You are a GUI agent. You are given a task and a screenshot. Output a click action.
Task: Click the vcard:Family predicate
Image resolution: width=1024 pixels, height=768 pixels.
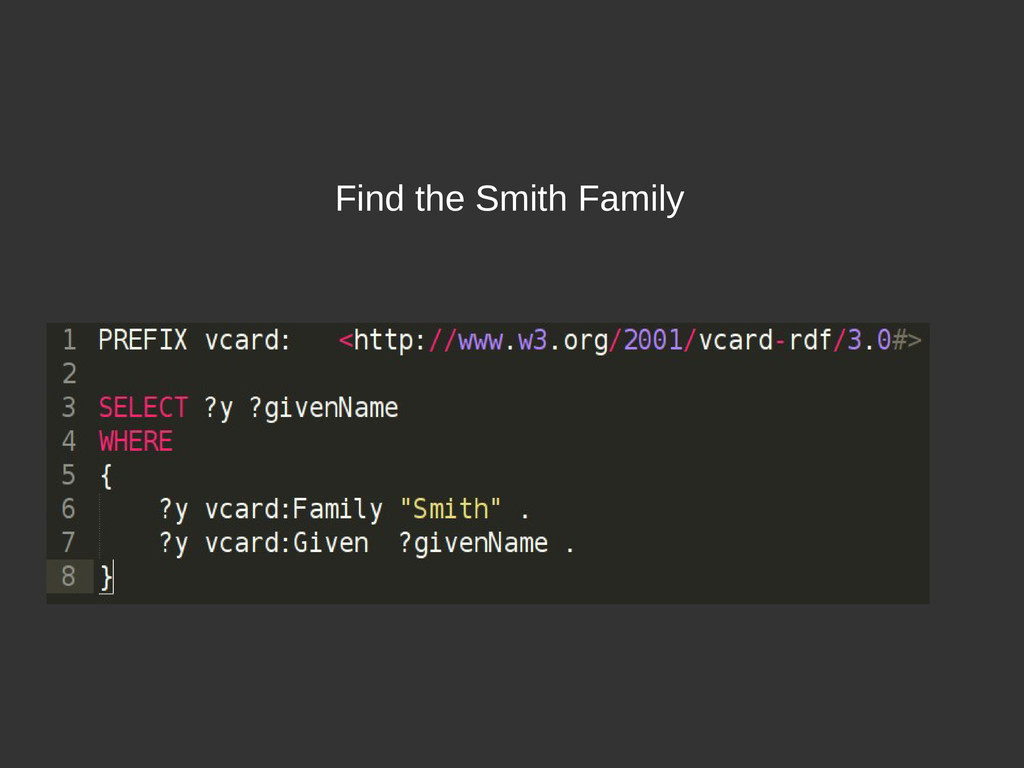(294, 509)
